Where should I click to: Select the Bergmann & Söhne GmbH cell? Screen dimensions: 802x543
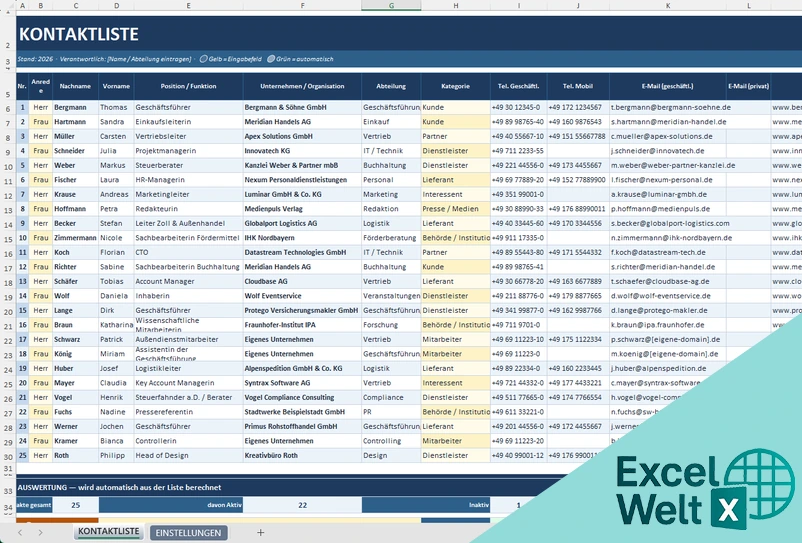pyautogui.click(x=302, y=107)
